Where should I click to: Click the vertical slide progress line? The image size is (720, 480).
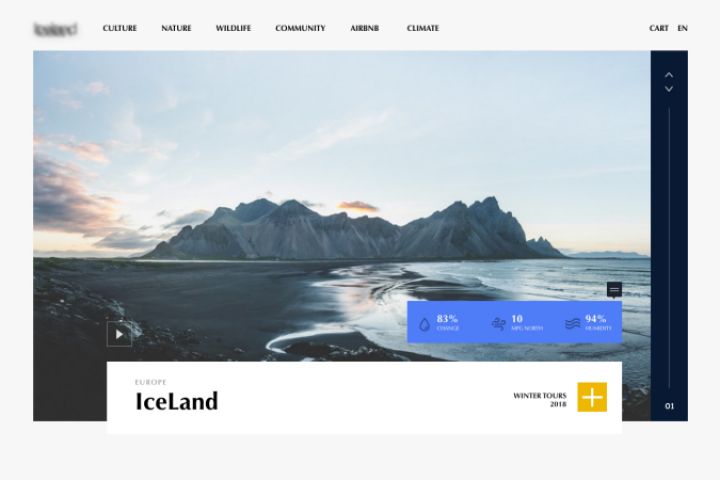tap(669, 248)
